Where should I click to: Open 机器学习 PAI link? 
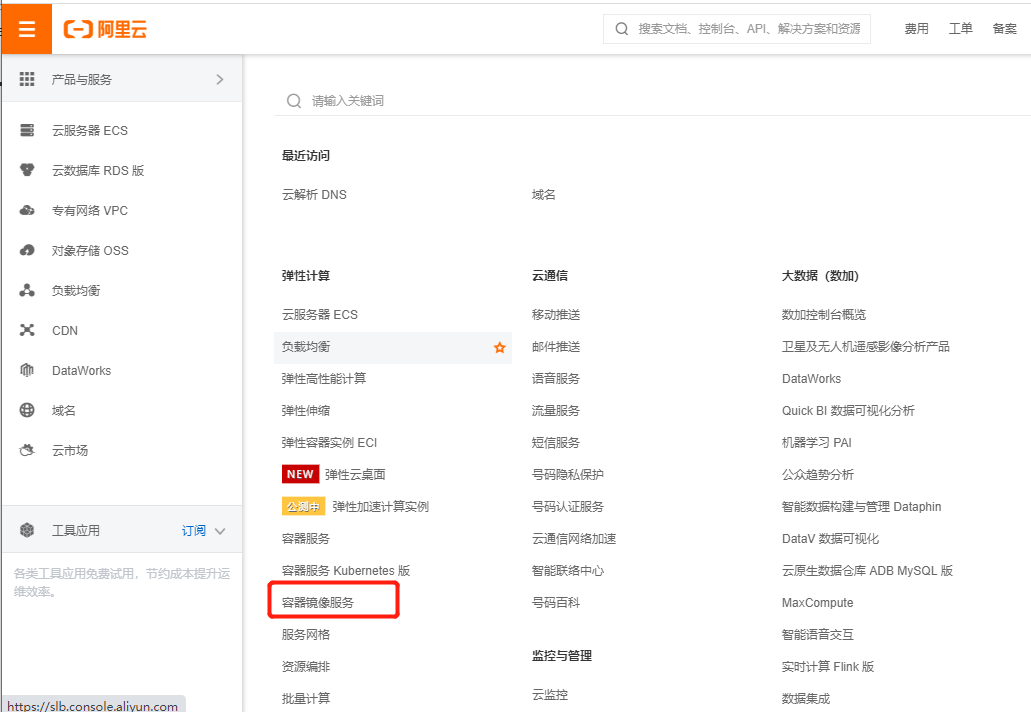(817, 442)
